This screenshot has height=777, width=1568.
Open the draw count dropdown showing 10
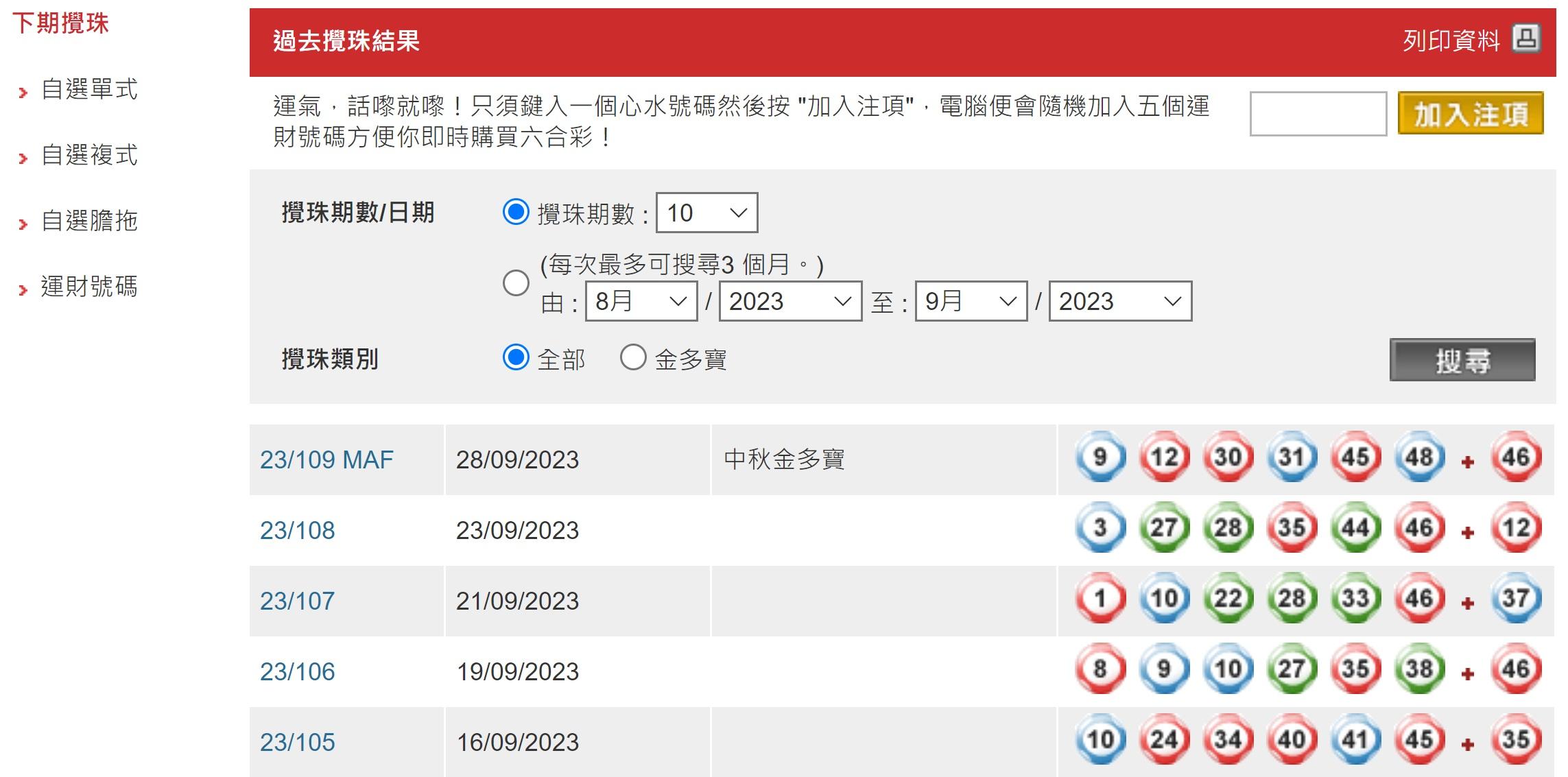[x=706, y=213]
